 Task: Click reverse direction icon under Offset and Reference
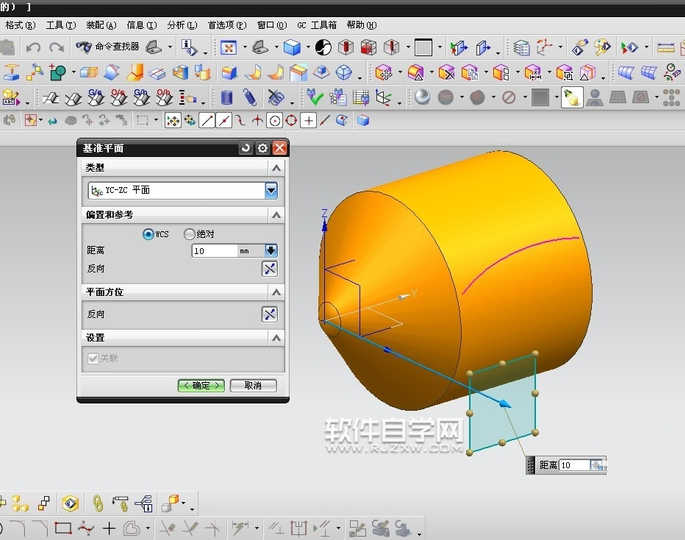(x=269, y=268)
